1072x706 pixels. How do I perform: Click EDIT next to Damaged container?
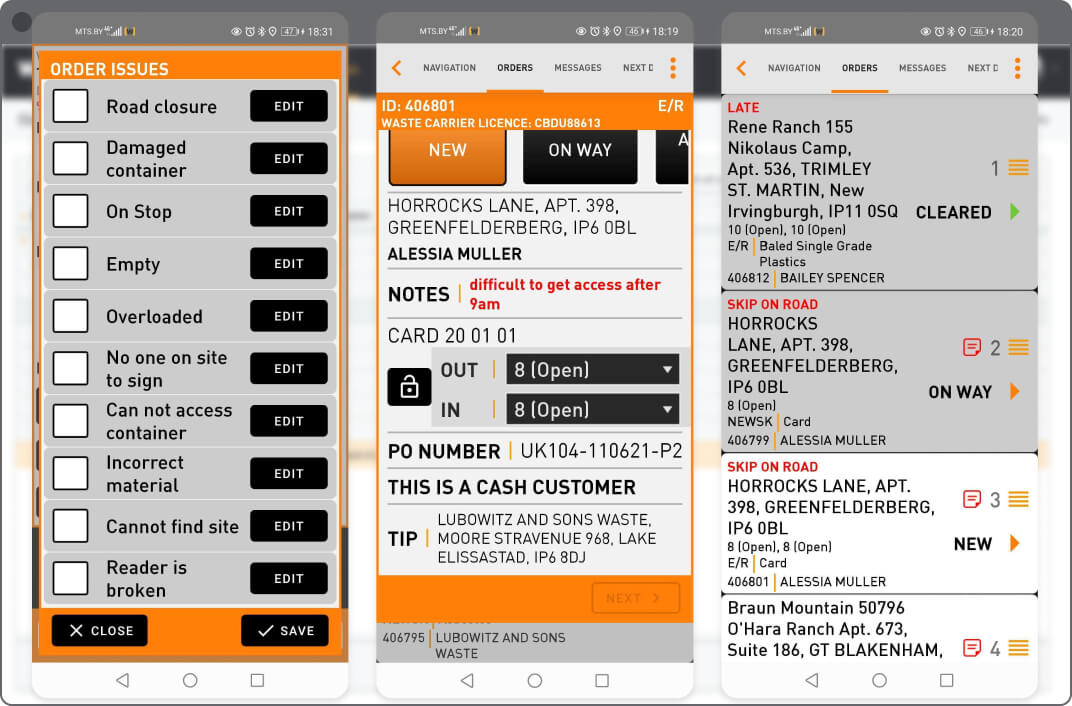(x=289, y=158)
